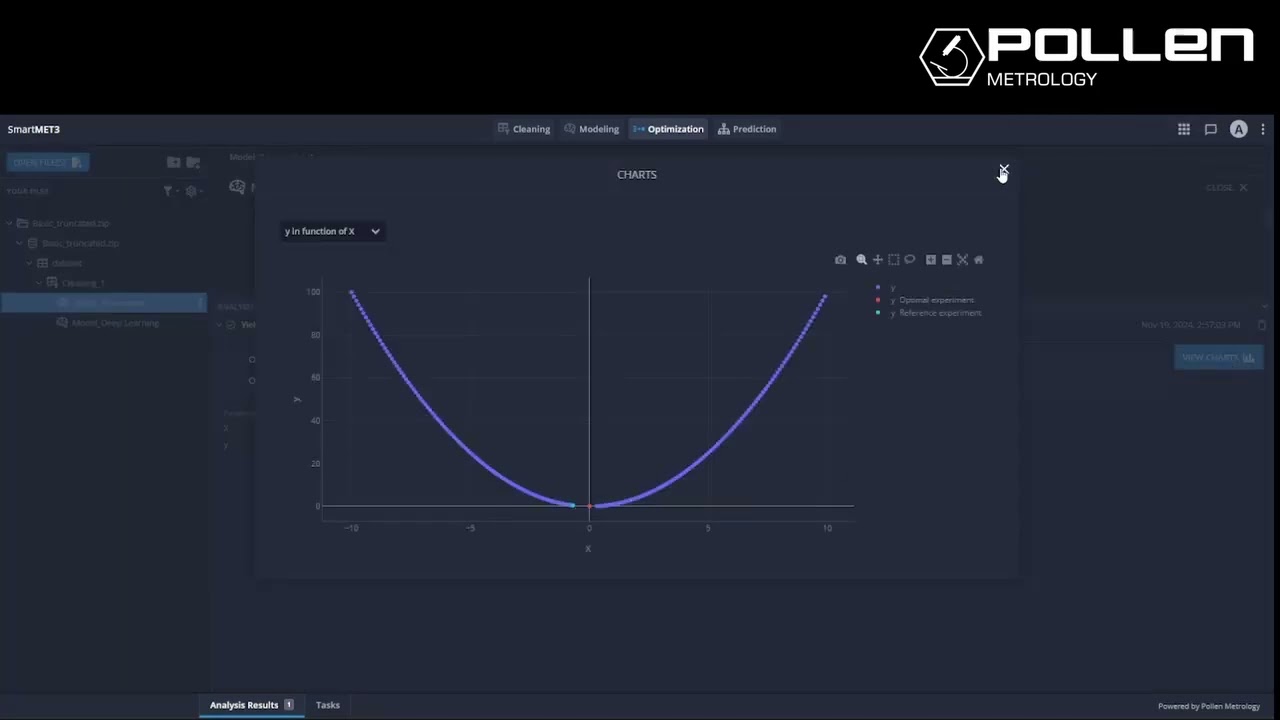Expand the Yield result row chevron
This screenshot has height=720, width=1280.
click(220, 325)
